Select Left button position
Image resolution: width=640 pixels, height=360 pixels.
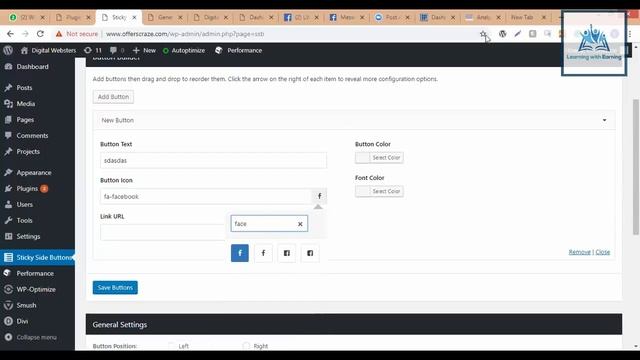point(171,346)
